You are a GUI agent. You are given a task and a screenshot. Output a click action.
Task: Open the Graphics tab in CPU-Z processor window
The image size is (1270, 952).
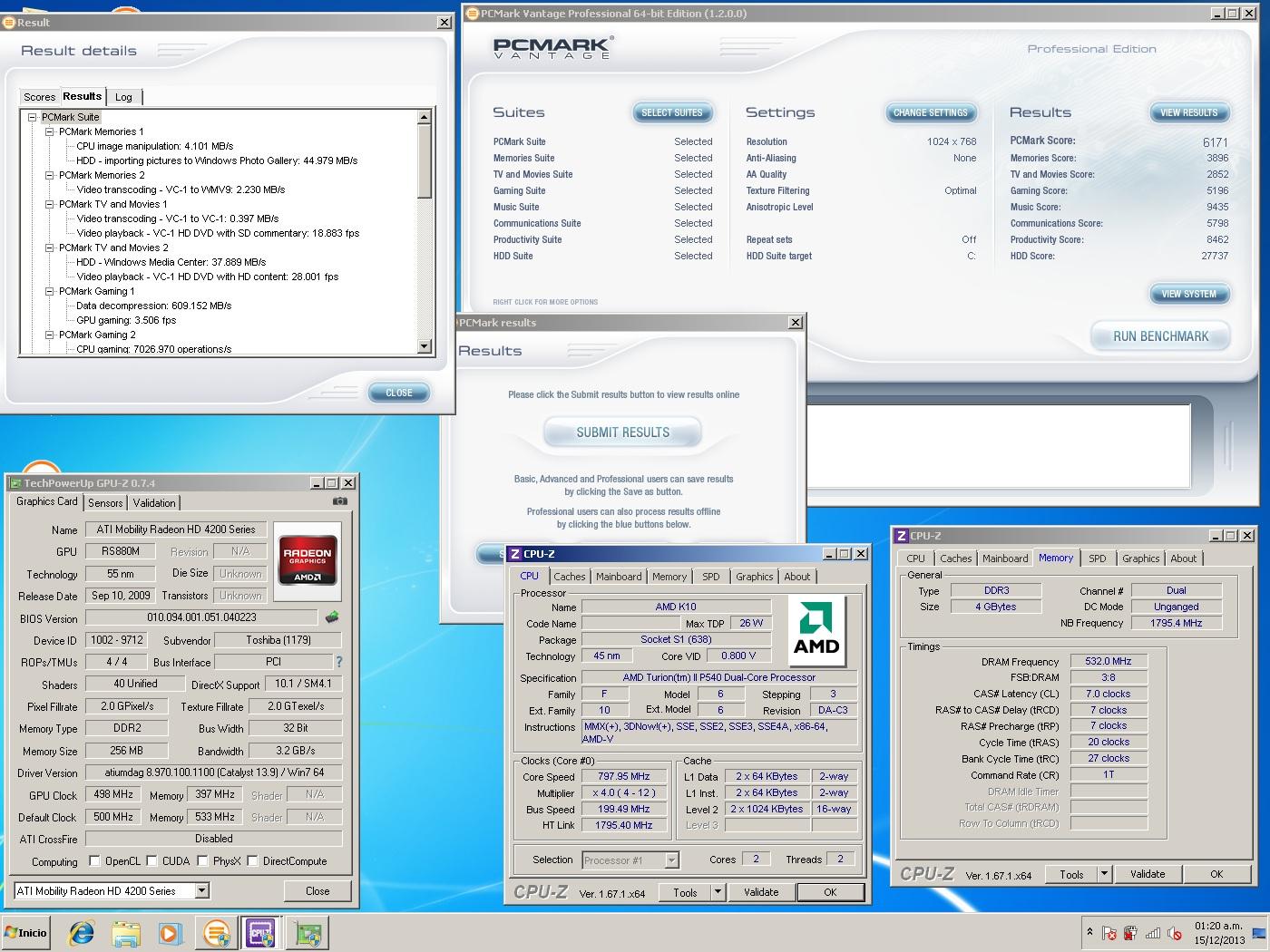click(755, 577)
